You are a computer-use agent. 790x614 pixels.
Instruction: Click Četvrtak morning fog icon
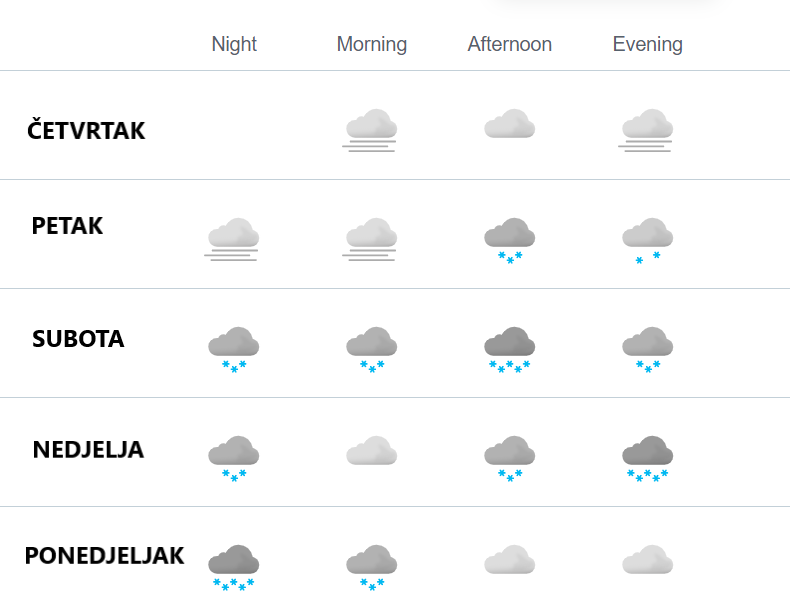coord(371,130)
